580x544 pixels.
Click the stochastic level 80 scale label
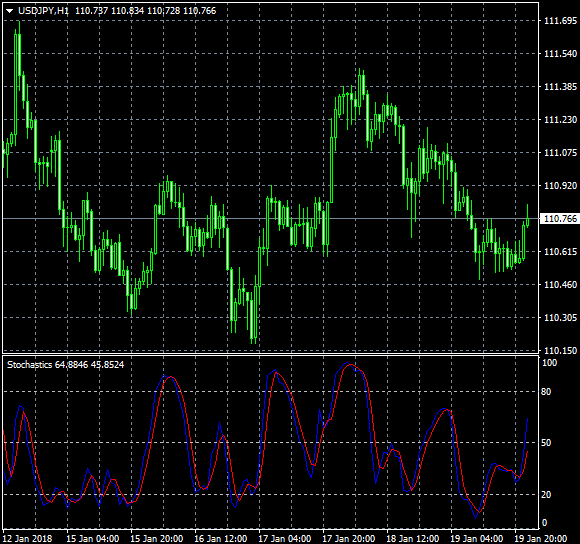[x=546, y=392]
